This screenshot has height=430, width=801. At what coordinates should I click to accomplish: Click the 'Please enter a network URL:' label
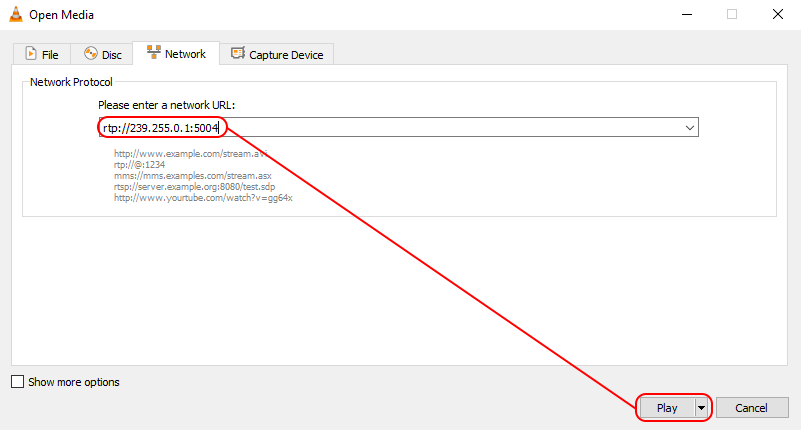click(x=167, y=105)
